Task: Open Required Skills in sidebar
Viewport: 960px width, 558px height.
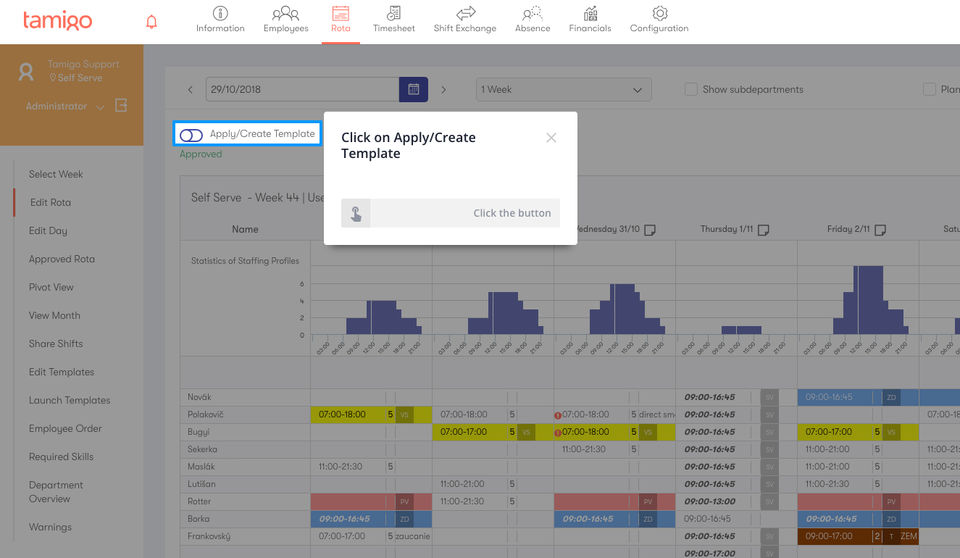Action: click(x=61, y=456)
